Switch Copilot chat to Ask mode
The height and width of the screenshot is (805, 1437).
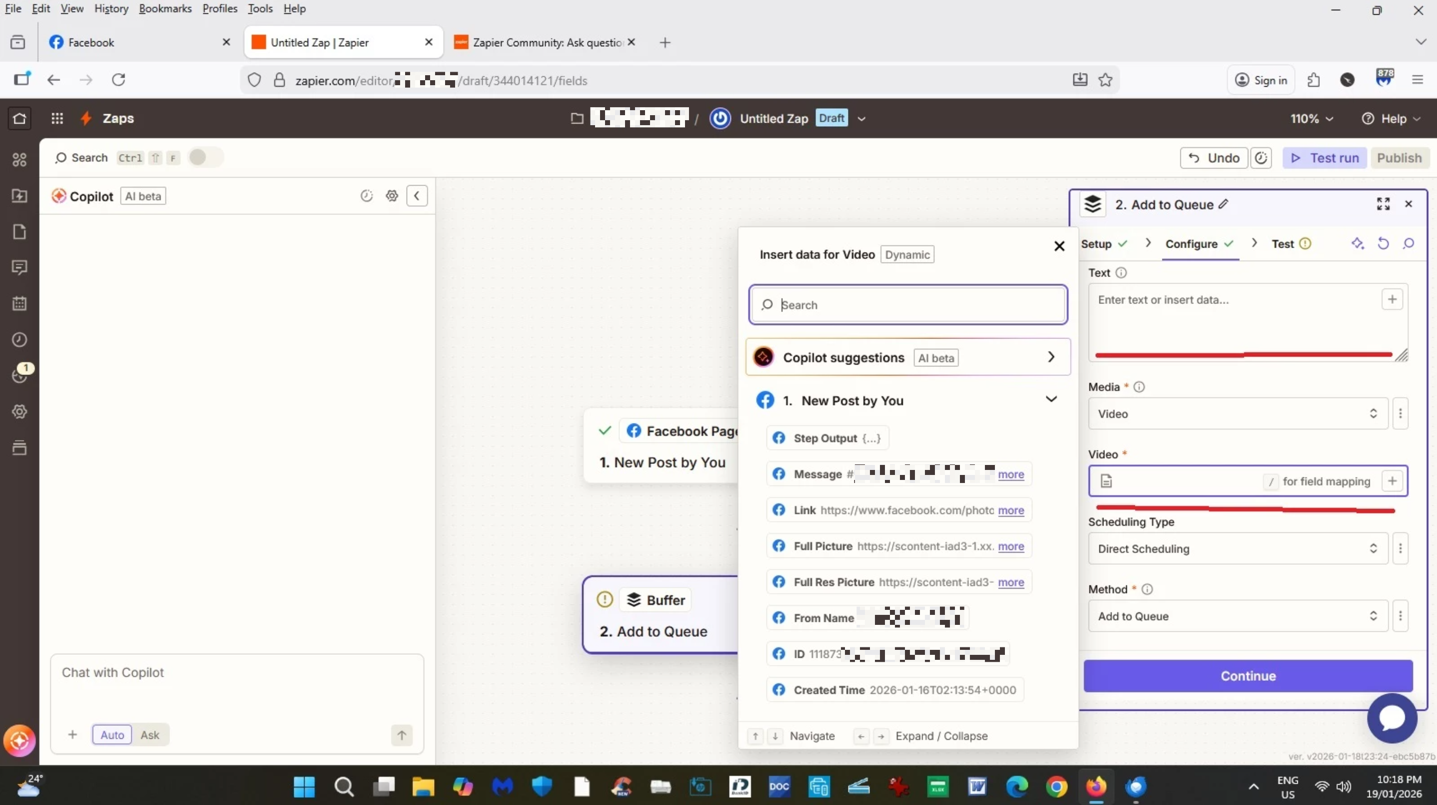[150, 735]
